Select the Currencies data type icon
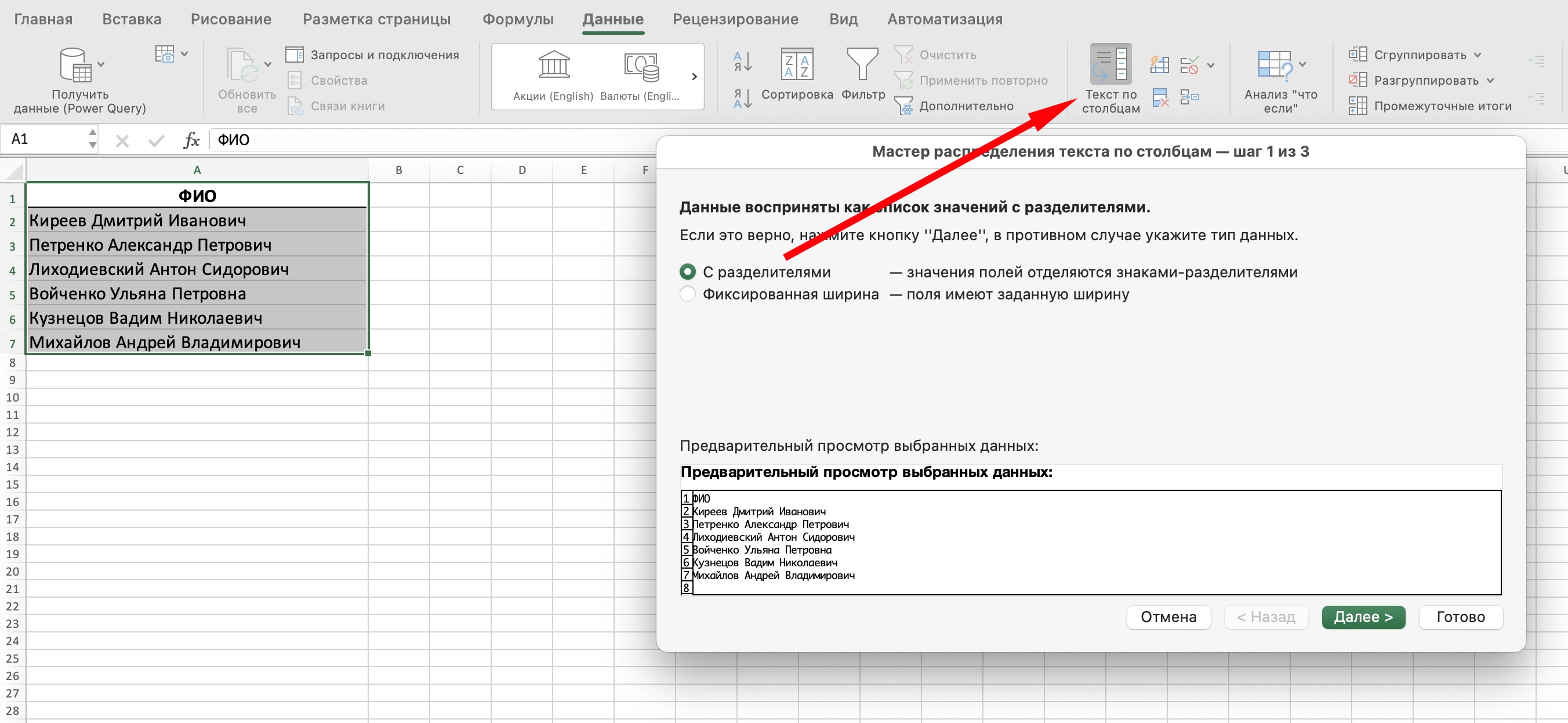The width and height of the screenshot is (1568, 723). 640,66
